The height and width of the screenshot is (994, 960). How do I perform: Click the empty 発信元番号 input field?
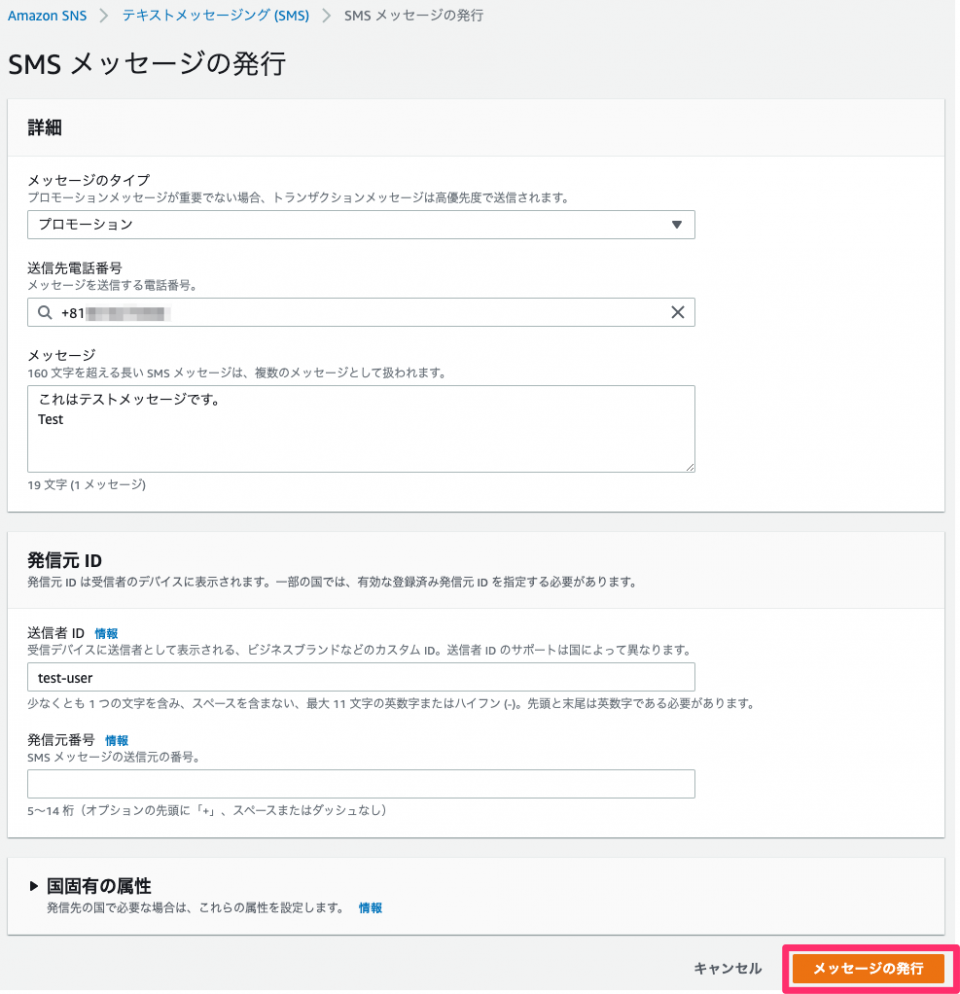360,783
